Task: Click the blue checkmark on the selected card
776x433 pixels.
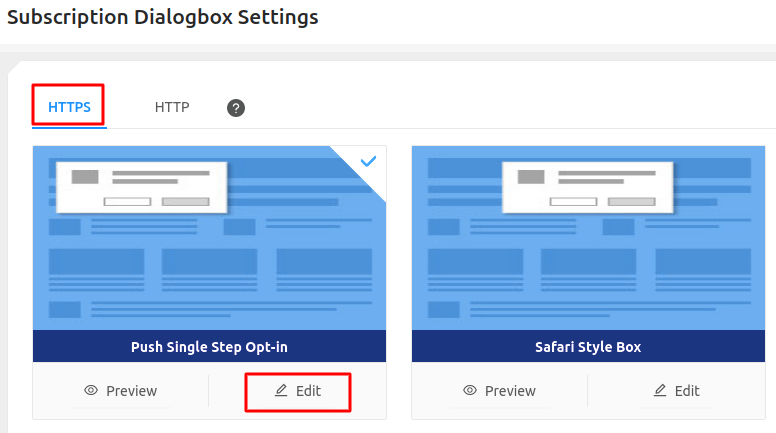Action: pos(368,161)
